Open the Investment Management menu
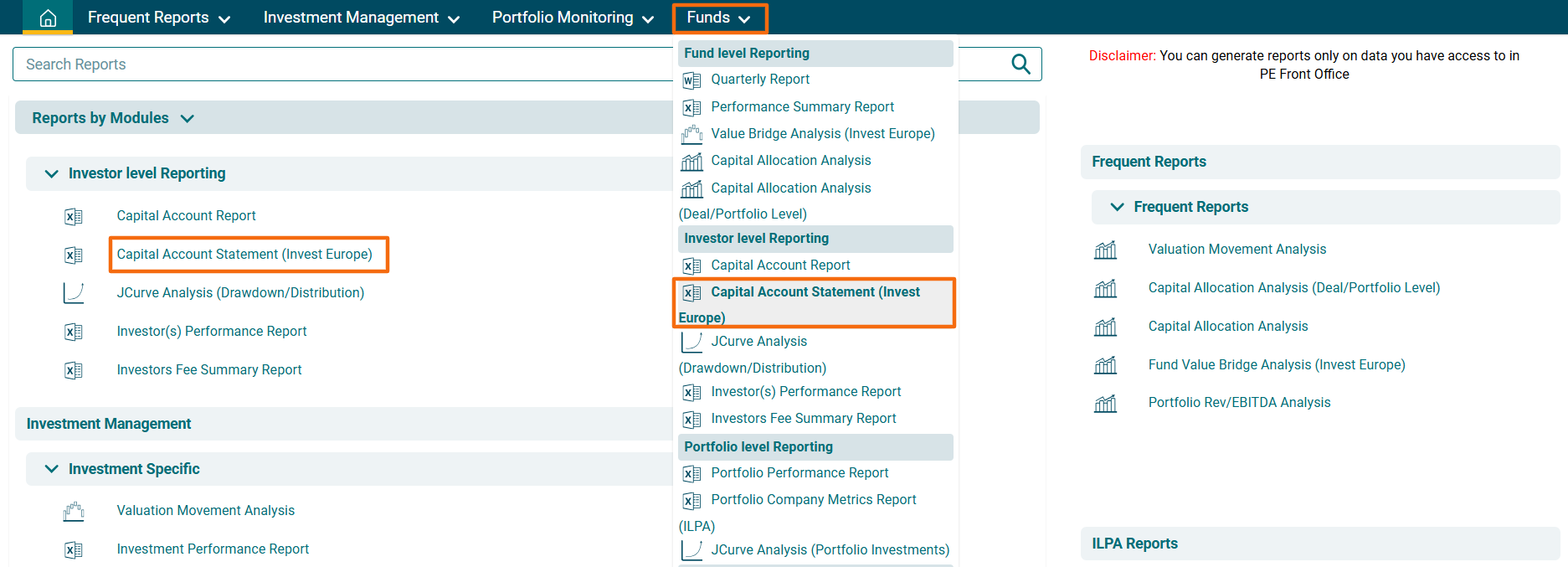Screen dimensions: 1568x567 pos(361,18)
